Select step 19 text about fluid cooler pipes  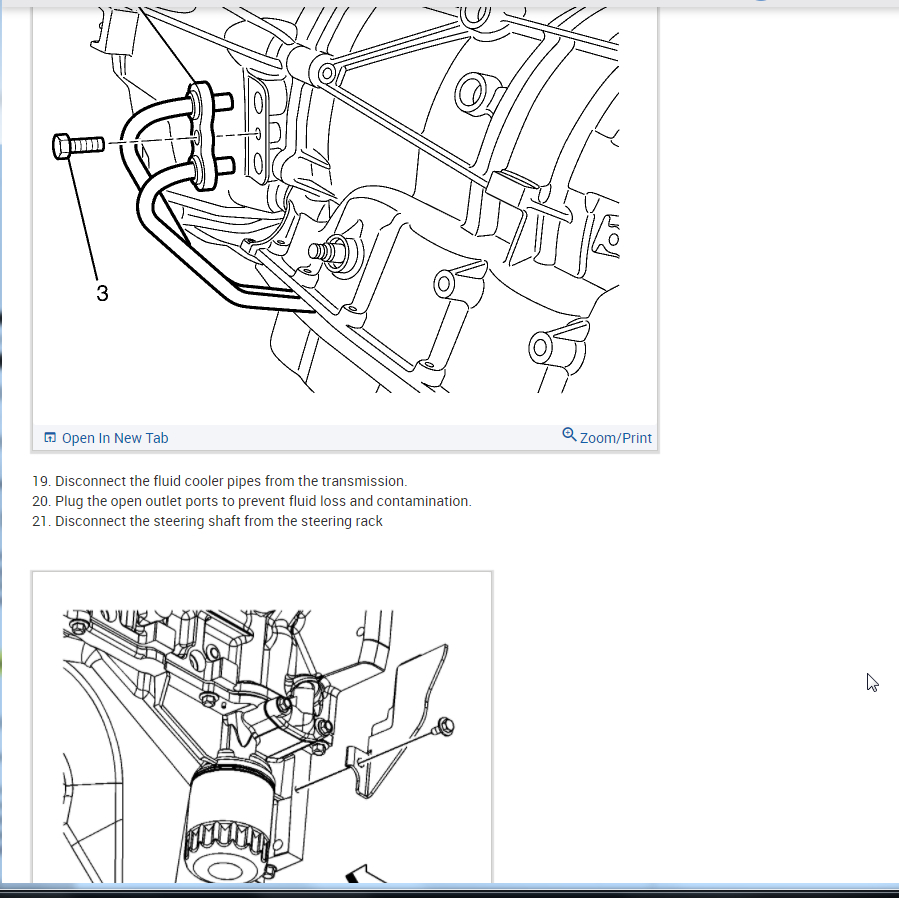pos(220,481)
